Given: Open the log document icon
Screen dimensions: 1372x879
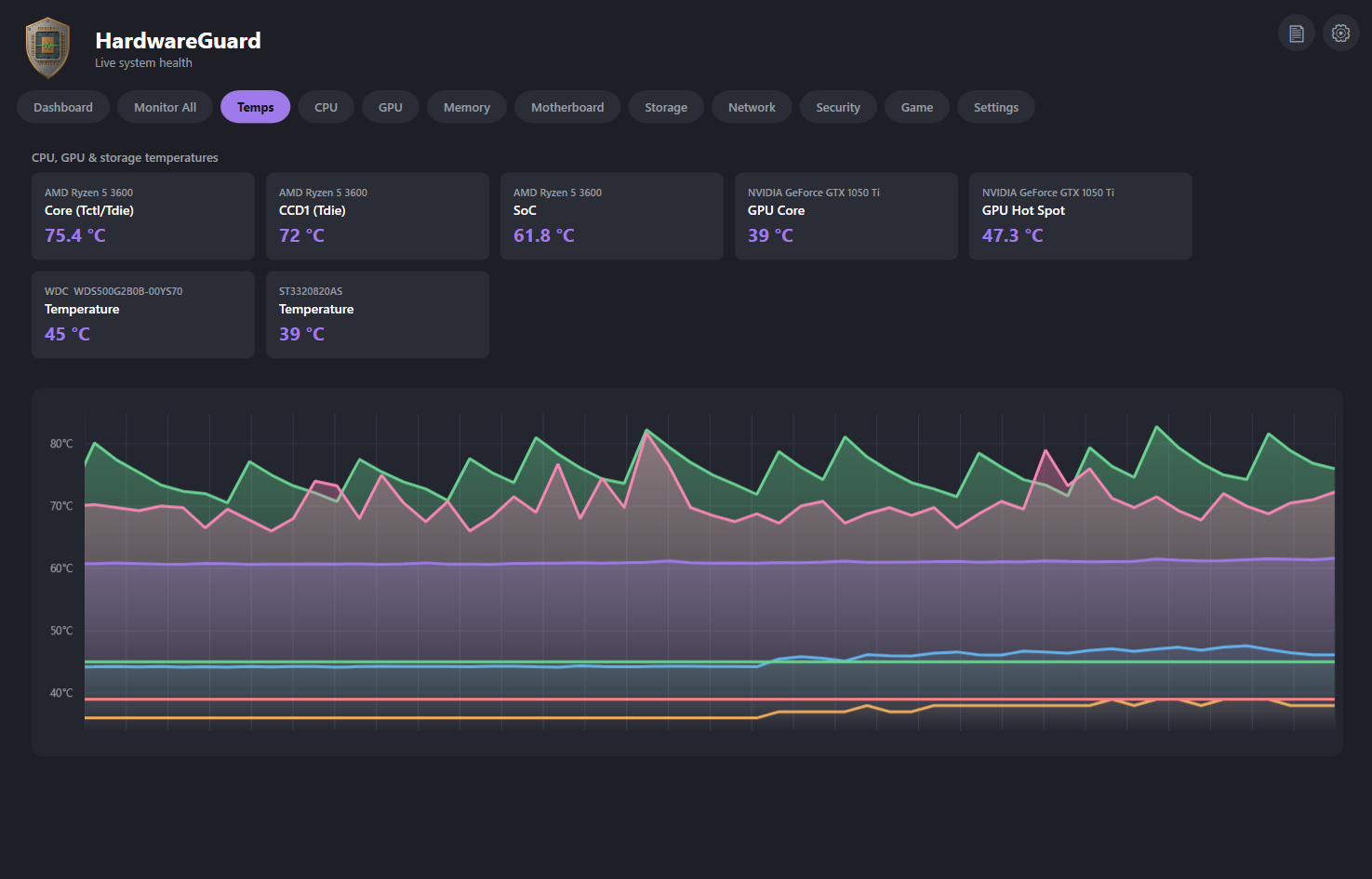Looking at the screenshot, I should [1297, 33].
